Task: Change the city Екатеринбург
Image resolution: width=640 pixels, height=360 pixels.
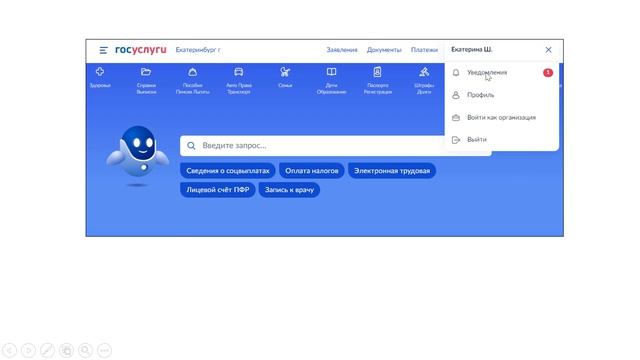Action: point(198,50)
